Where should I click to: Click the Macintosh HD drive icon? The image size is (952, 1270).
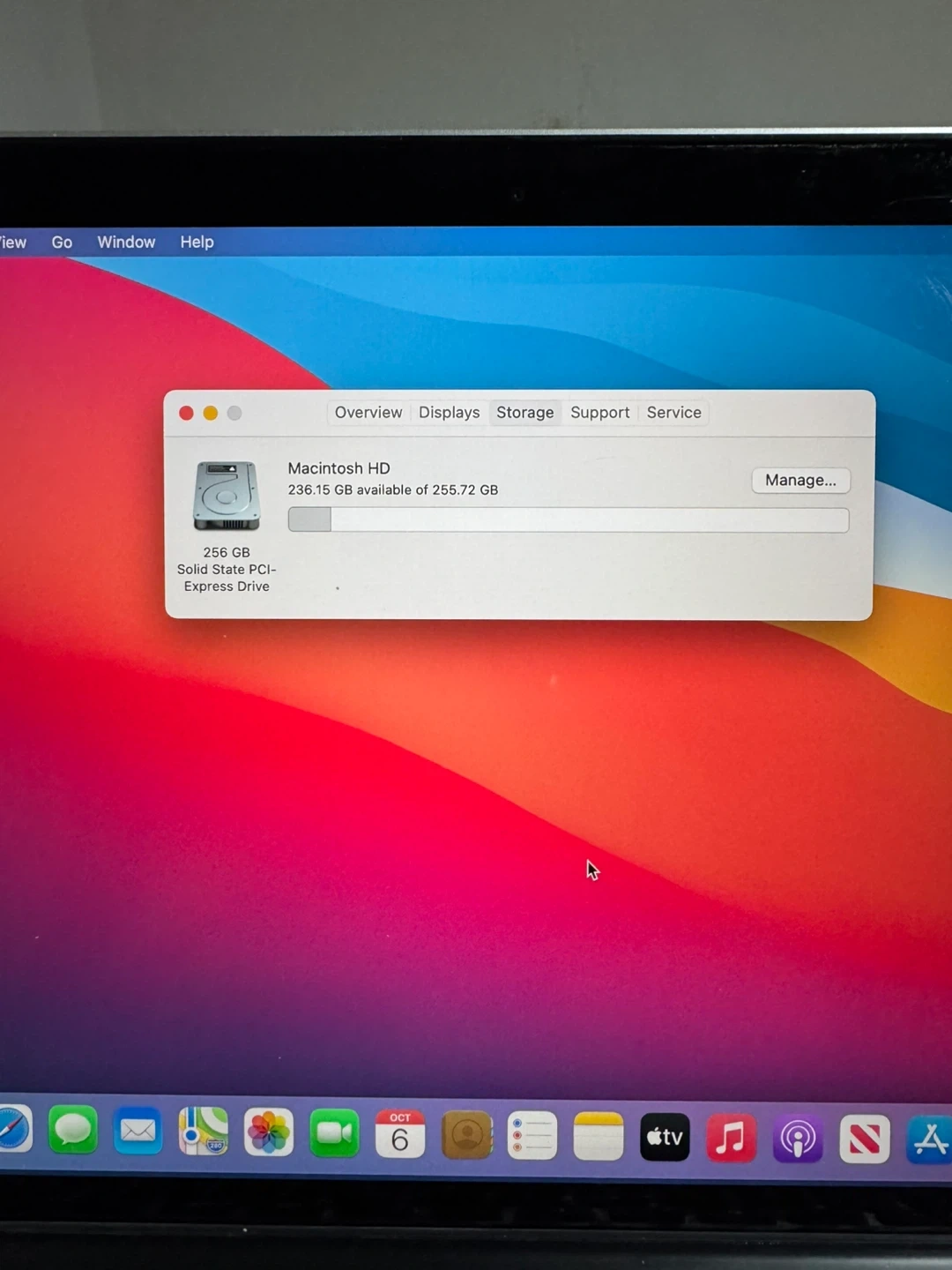227,496
